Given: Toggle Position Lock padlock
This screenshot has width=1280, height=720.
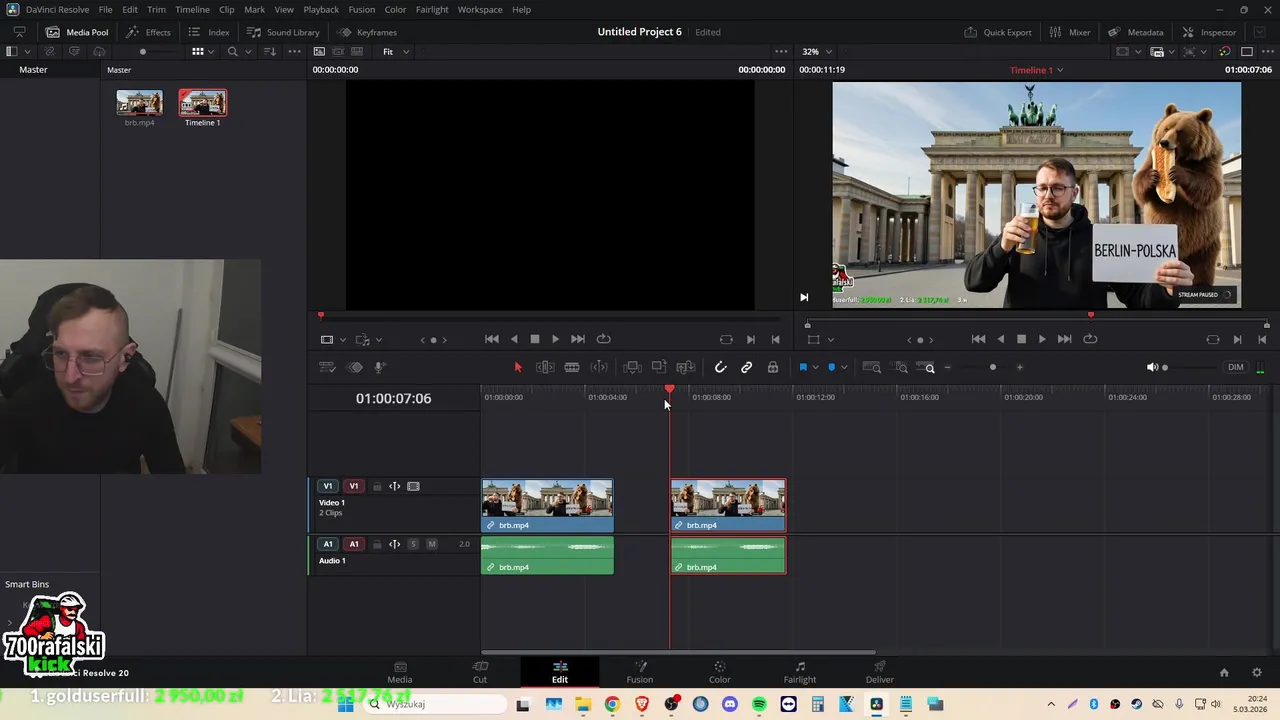Looking at the screenshot, I should point(772,367).
